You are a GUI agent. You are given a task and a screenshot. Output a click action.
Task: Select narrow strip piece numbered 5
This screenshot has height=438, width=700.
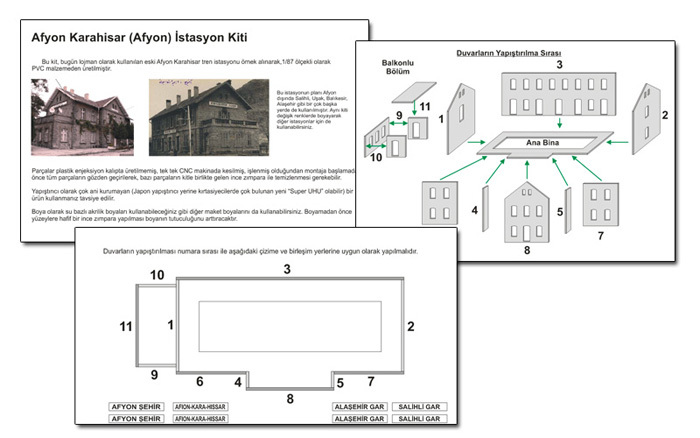click(x=568, y=210)
